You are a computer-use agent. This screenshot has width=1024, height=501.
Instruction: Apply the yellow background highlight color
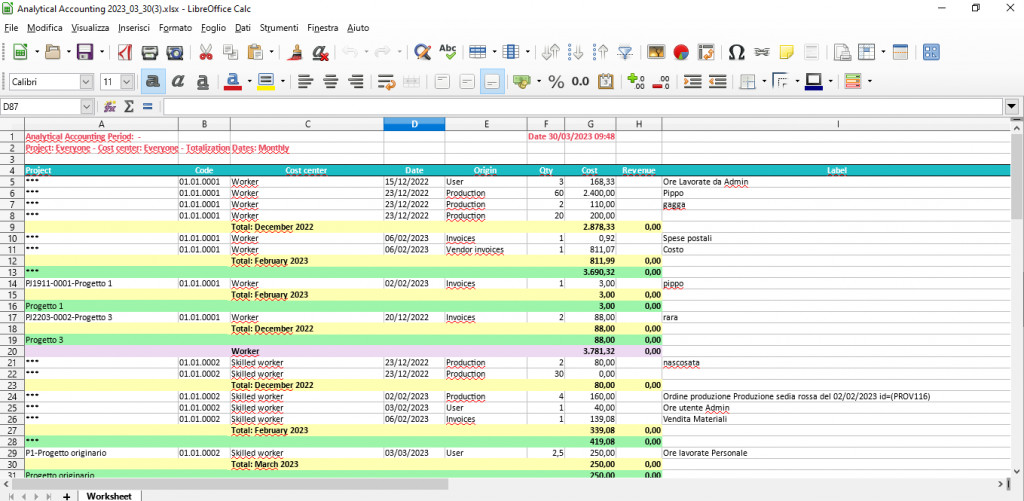click(x=265, y=81)
